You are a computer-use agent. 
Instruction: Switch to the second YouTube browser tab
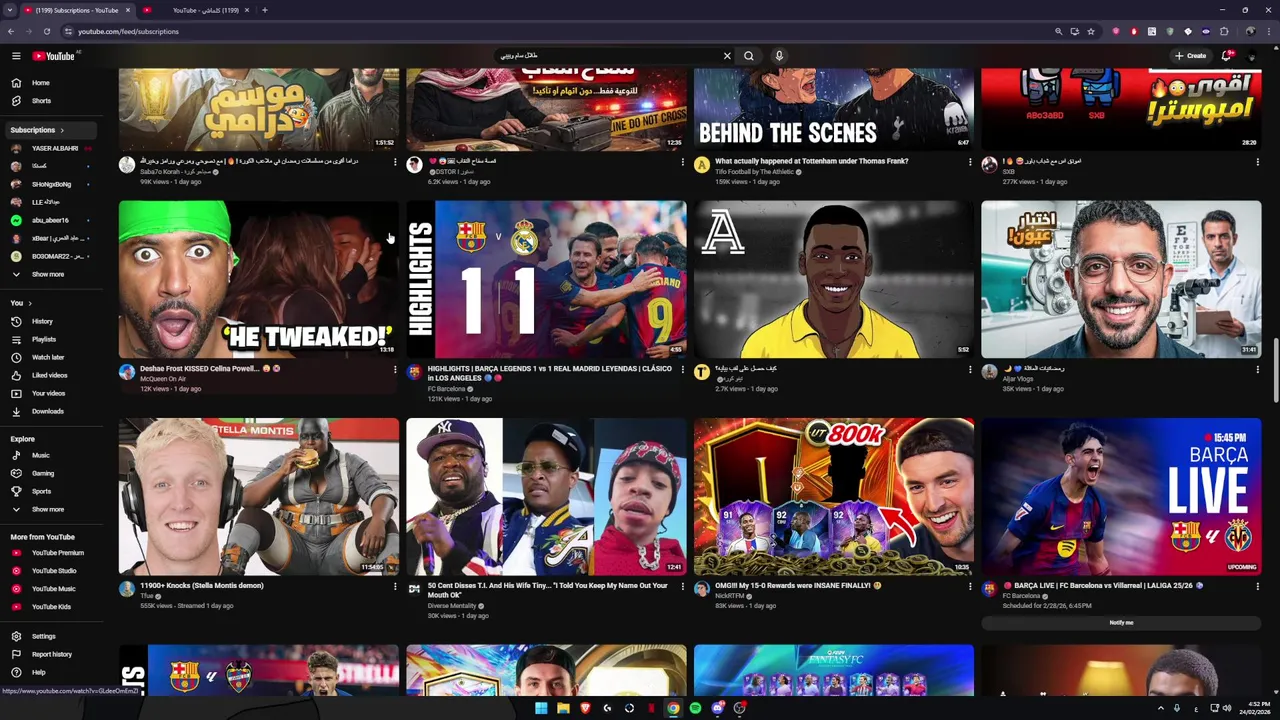(197, 10)
